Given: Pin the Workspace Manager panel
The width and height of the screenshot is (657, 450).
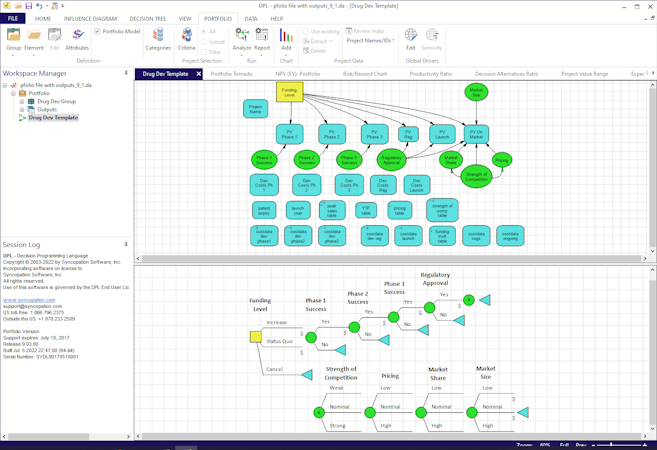Looking at the screenshot, I should pyautogui.click(x=126, y=73).
